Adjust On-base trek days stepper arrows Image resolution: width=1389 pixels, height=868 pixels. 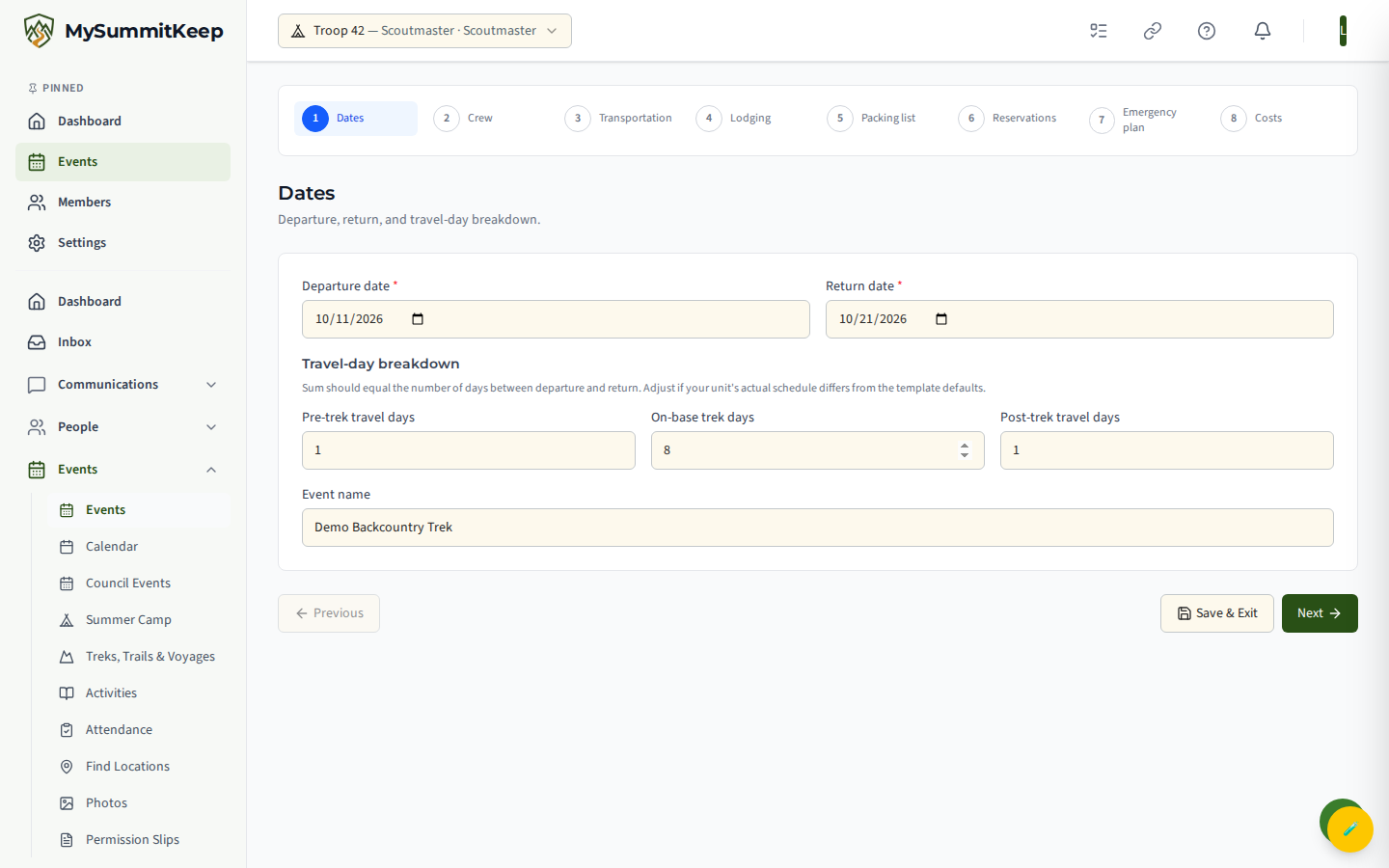(965, 450)
